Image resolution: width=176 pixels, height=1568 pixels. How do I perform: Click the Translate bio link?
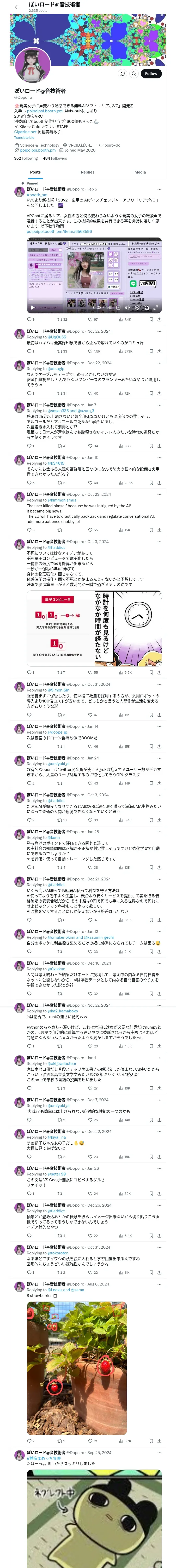pos(24,137)
